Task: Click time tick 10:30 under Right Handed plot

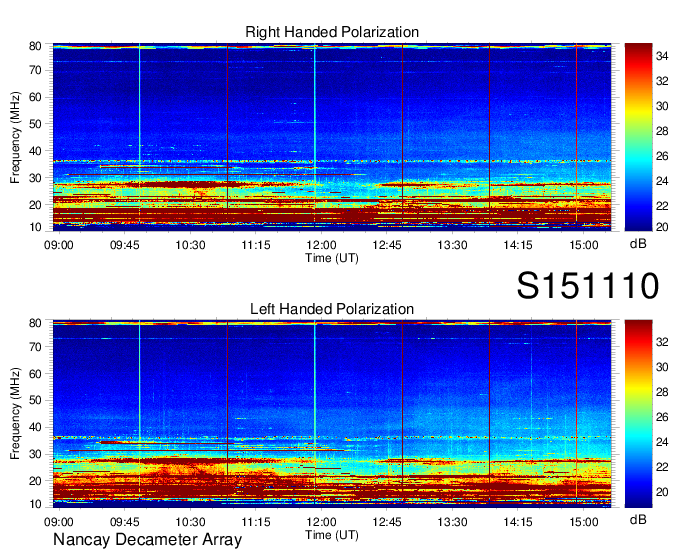Action: (x=190, y=245)
